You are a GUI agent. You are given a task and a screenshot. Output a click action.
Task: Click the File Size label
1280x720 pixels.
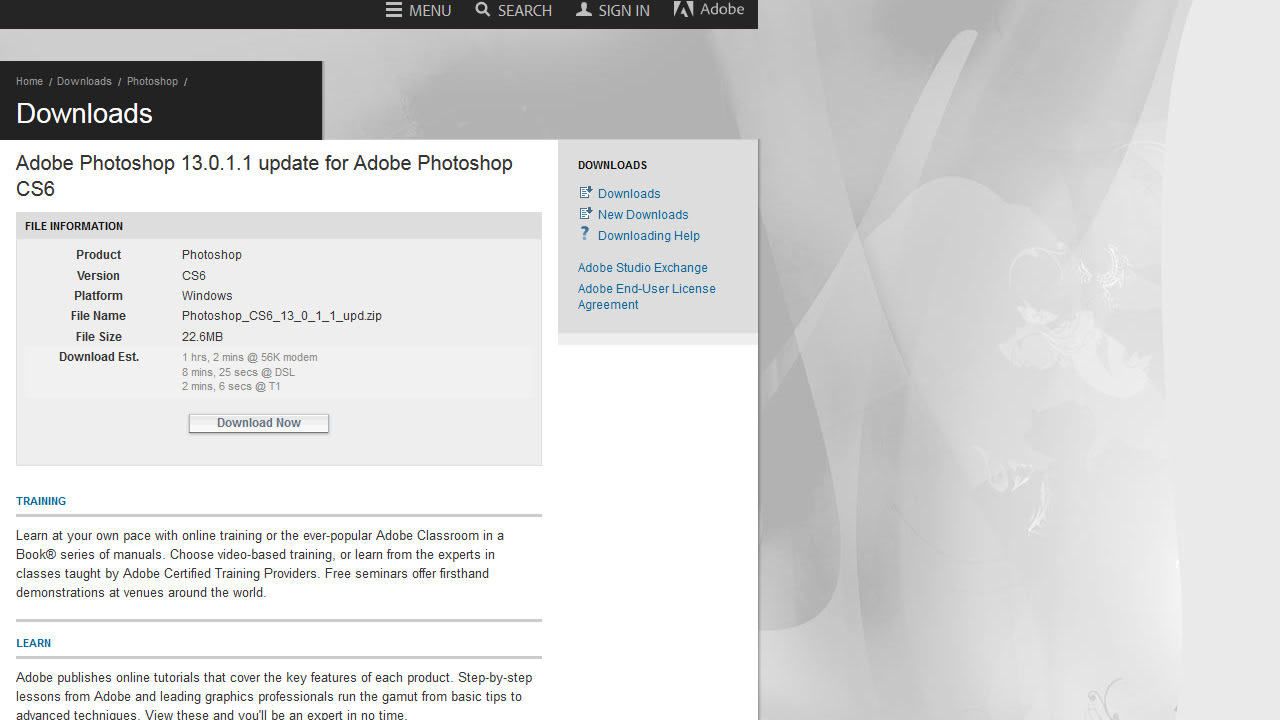99,337
